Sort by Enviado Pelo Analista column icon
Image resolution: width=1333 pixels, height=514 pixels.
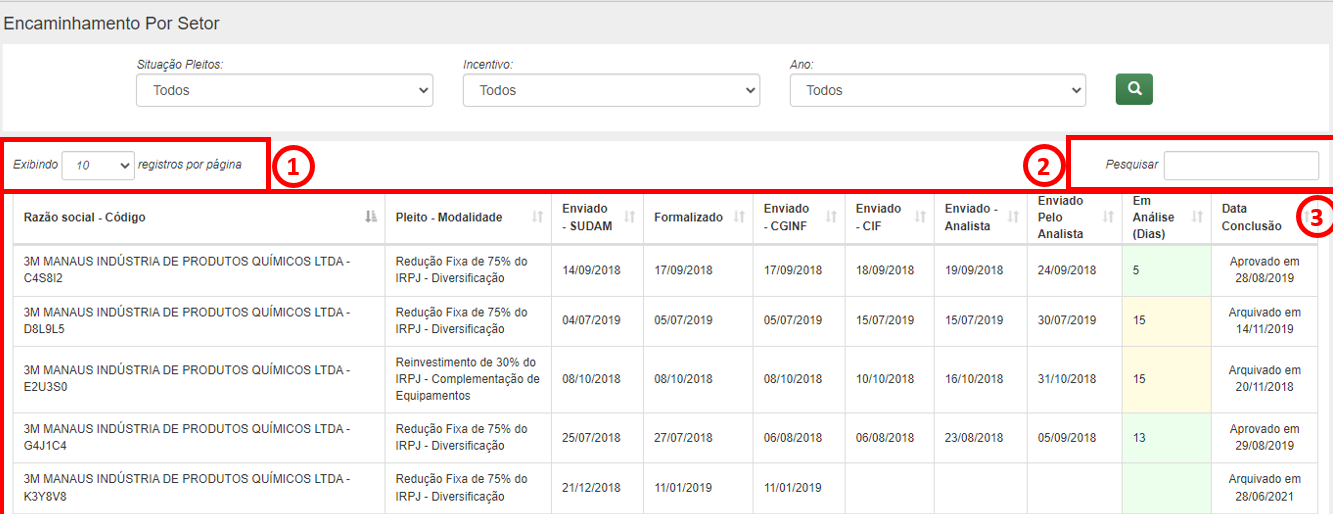(x=1108, y=217)
